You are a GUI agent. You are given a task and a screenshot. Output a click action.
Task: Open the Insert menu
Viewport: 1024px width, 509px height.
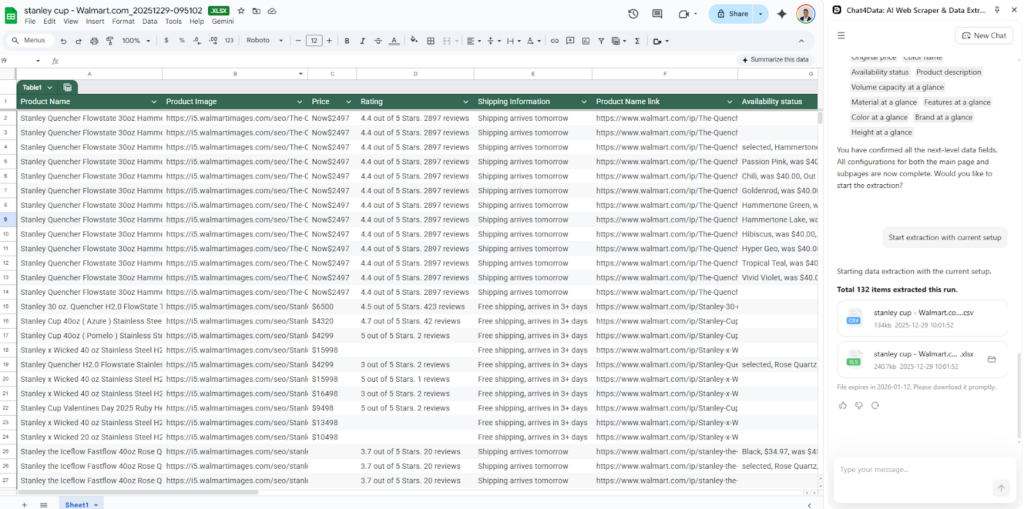pos(95,21)
